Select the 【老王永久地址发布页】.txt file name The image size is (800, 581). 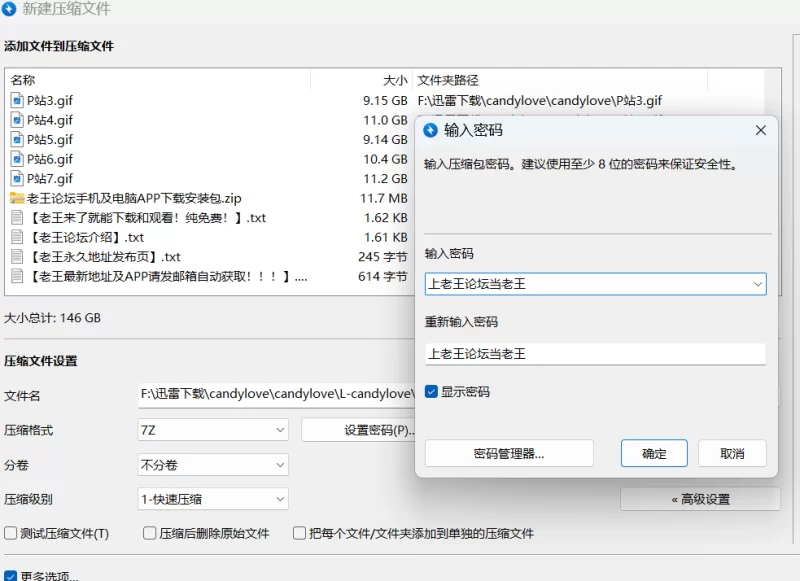(105, 257)
